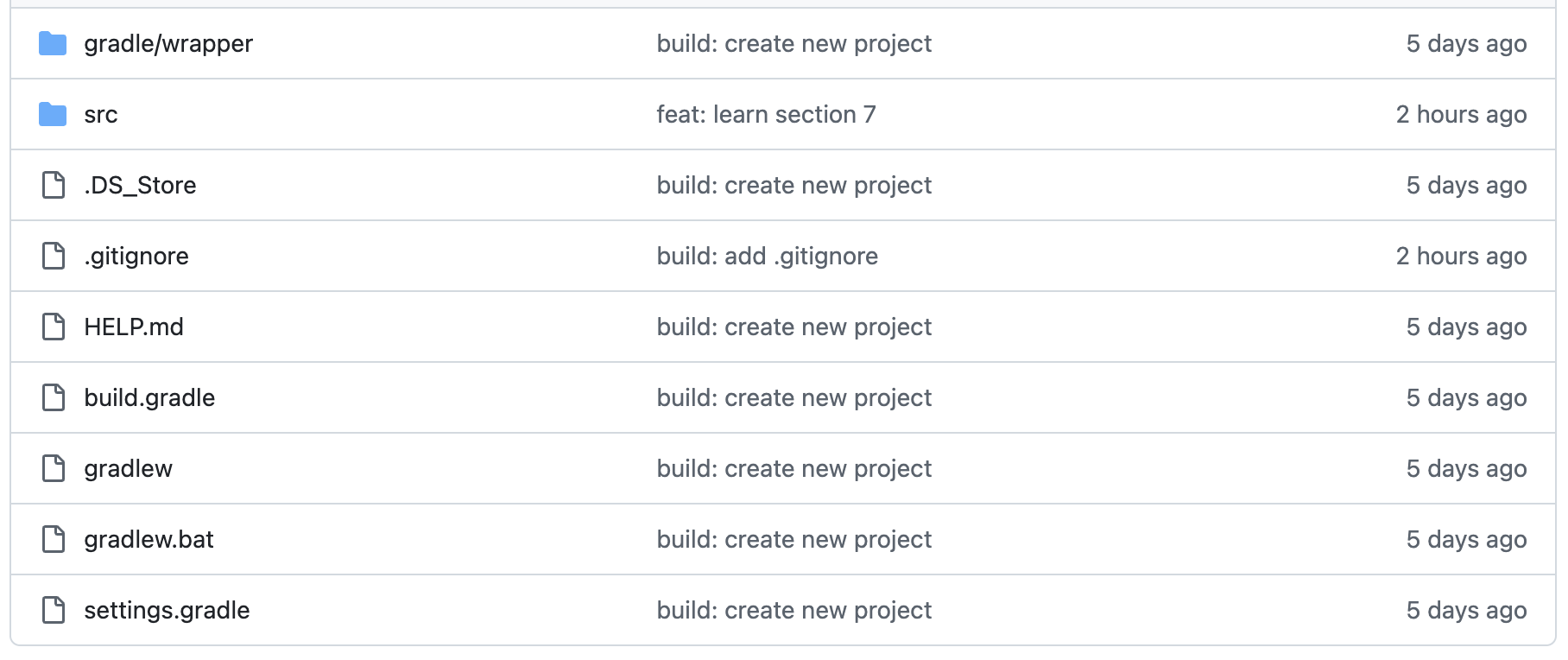Screen dimensions: 1568x660
Task: View the 'build: add .gitignore' commit
Action: click(767, 256)
